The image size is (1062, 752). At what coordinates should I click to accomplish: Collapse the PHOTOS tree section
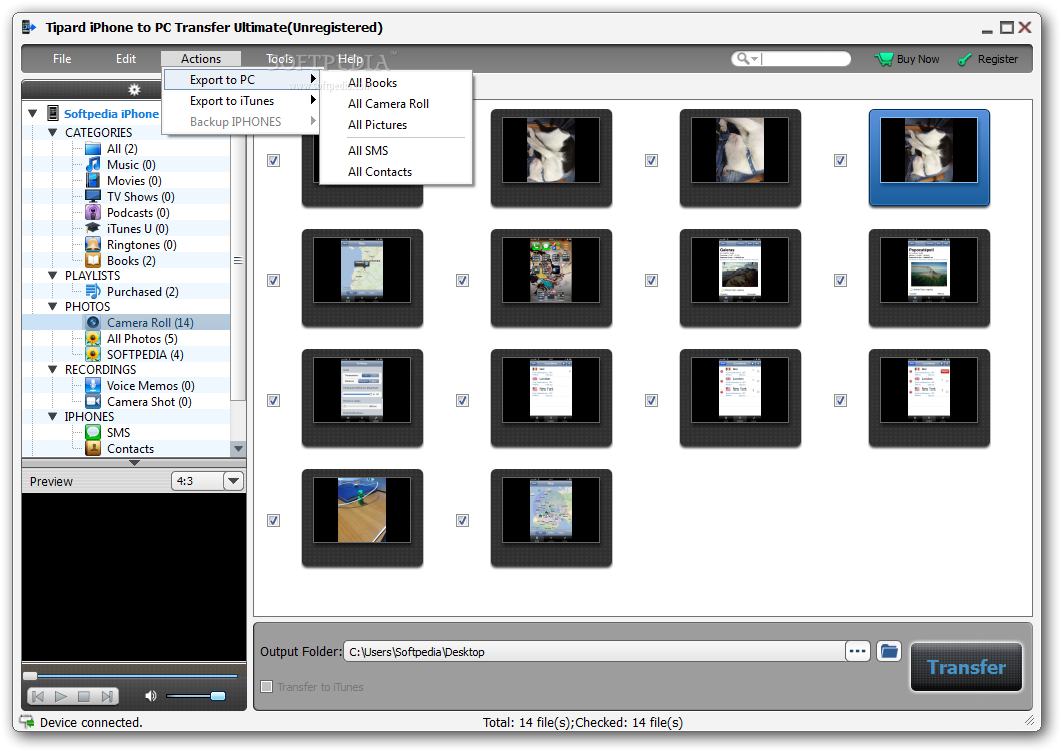(x=53, y=307)
